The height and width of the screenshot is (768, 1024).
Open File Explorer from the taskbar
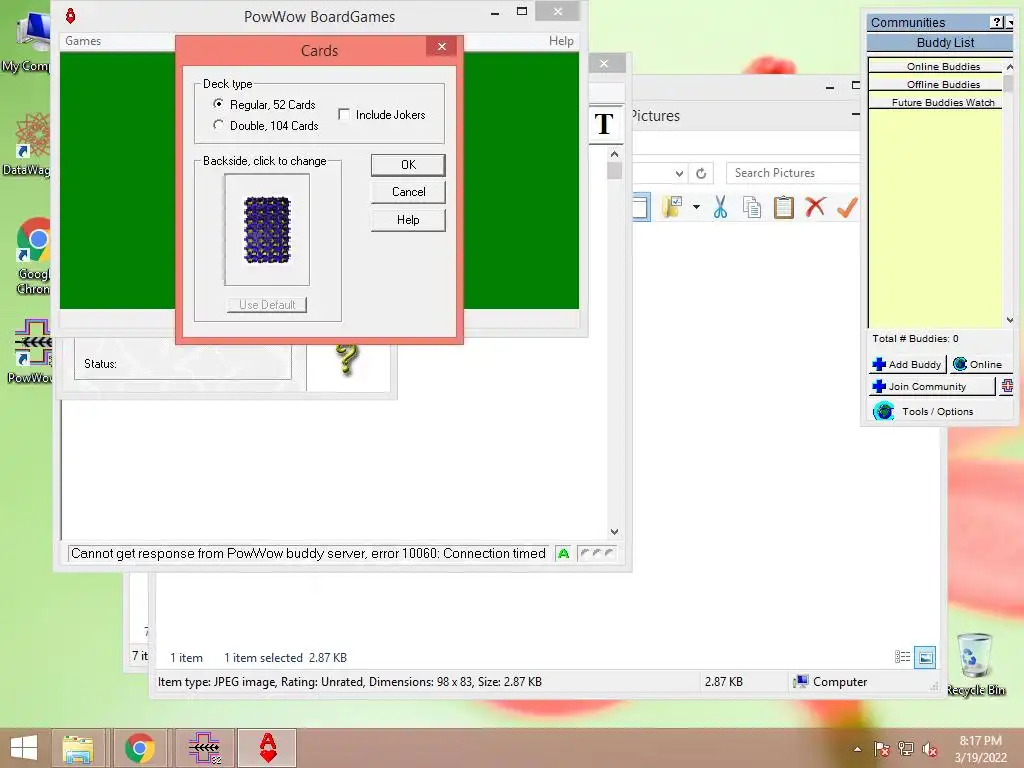[78, 748]
